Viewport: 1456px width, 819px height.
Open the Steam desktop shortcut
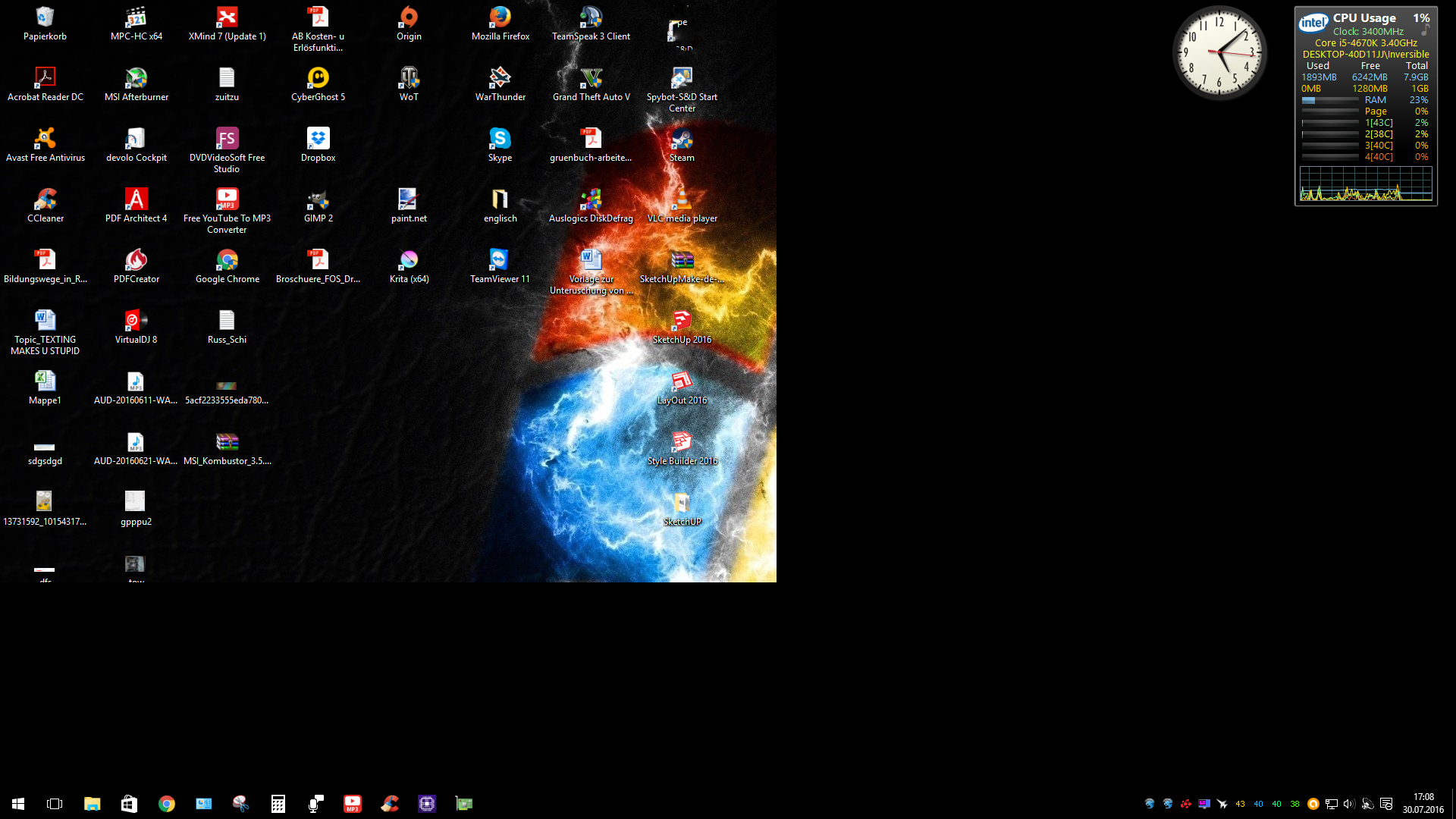681,140
